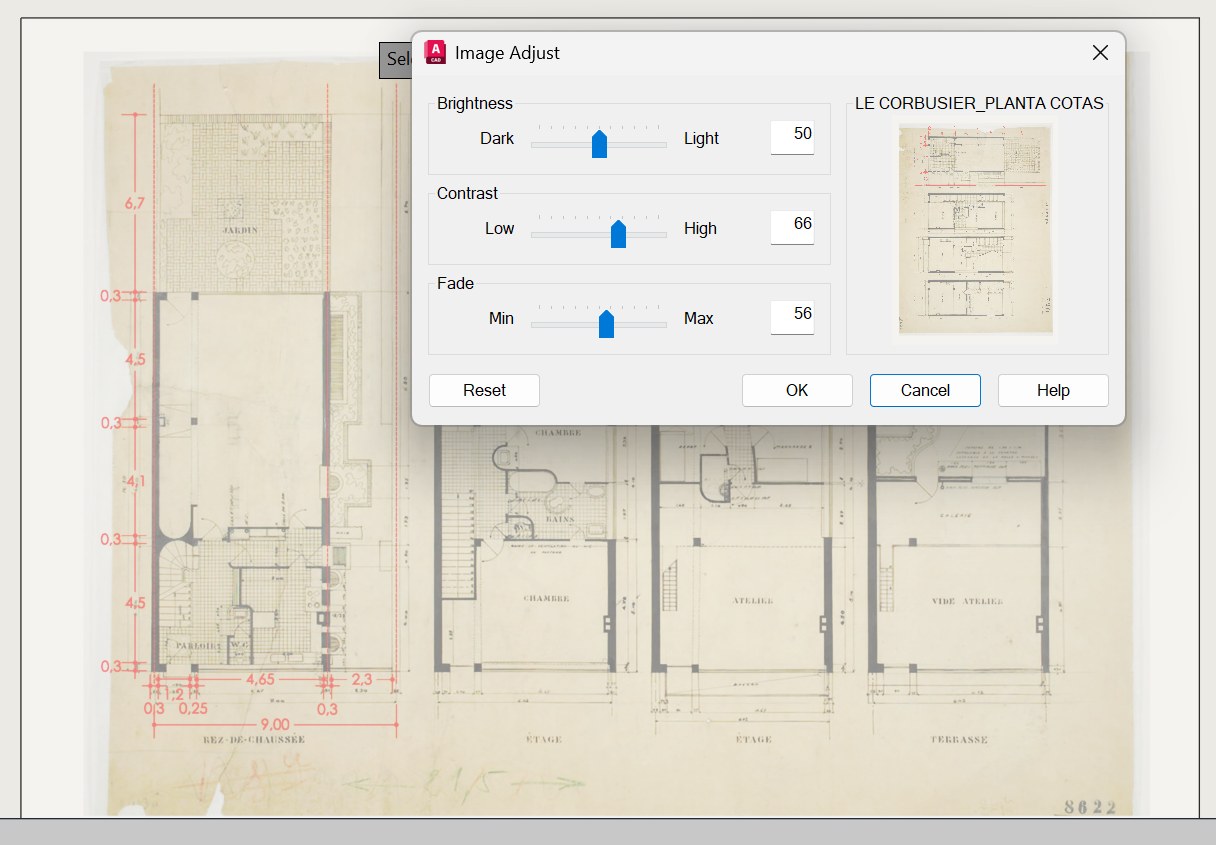This screenshot has width=1216, height=845.
Task: Click the 9,00 dimension on the drawing
Action: click(x=274, y=724)
